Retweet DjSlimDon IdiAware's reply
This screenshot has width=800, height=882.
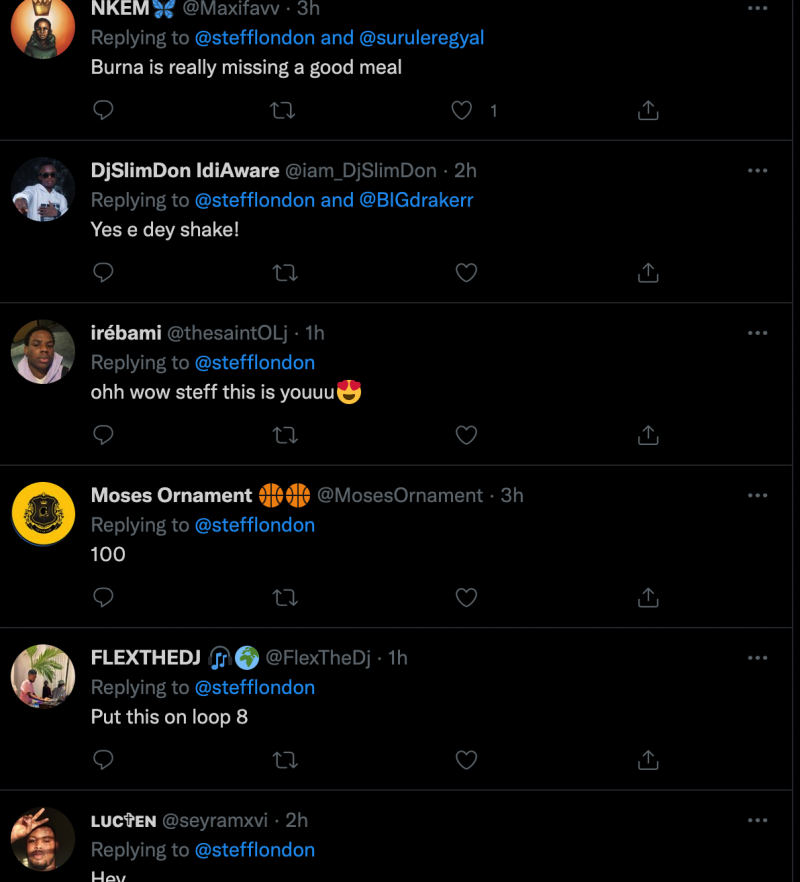point(284,272)
